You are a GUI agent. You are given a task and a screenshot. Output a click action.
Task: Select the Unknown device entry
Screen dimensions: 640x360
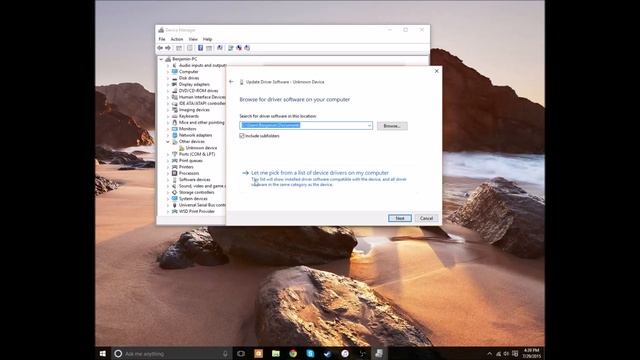click(x=201, y=148)
